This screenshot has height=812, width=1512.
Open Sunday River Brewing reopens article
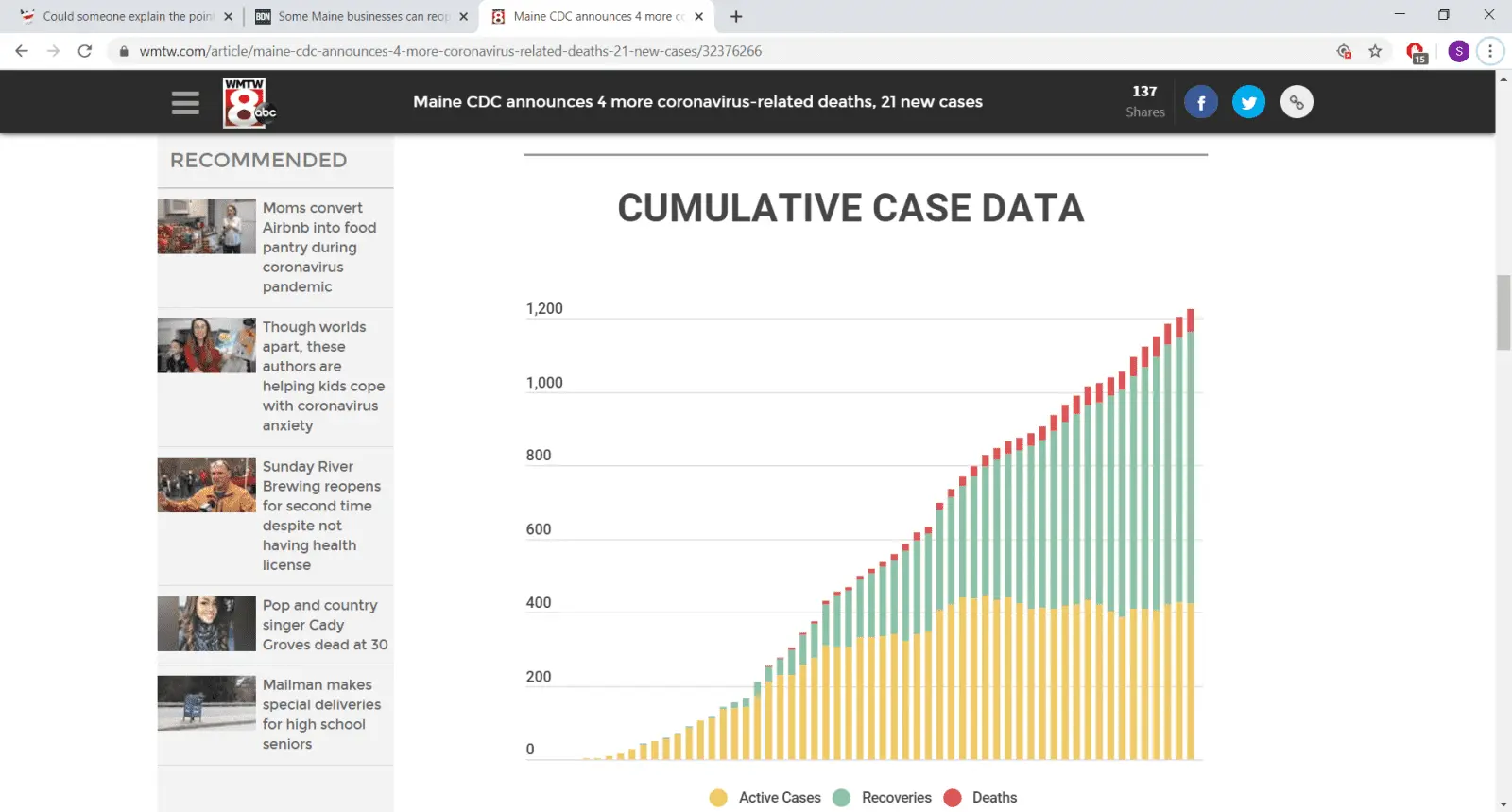click(321, 515)
